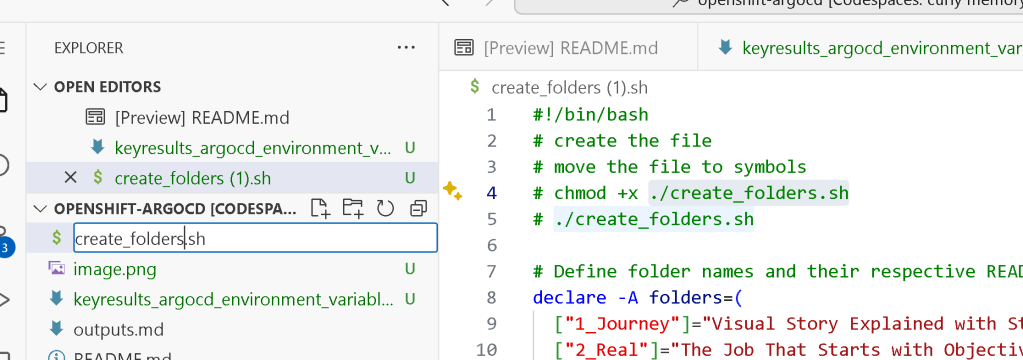Select create_folders (1).sh in Open Editors

tap(192, 178)
